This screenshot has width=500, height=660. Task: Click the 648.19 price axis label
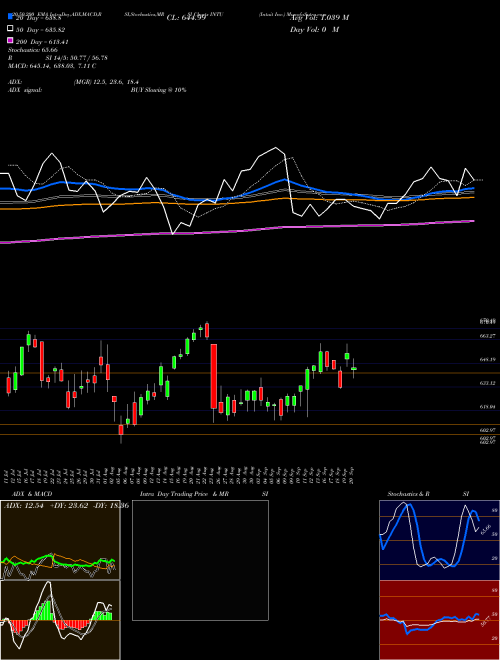[488, 359]
